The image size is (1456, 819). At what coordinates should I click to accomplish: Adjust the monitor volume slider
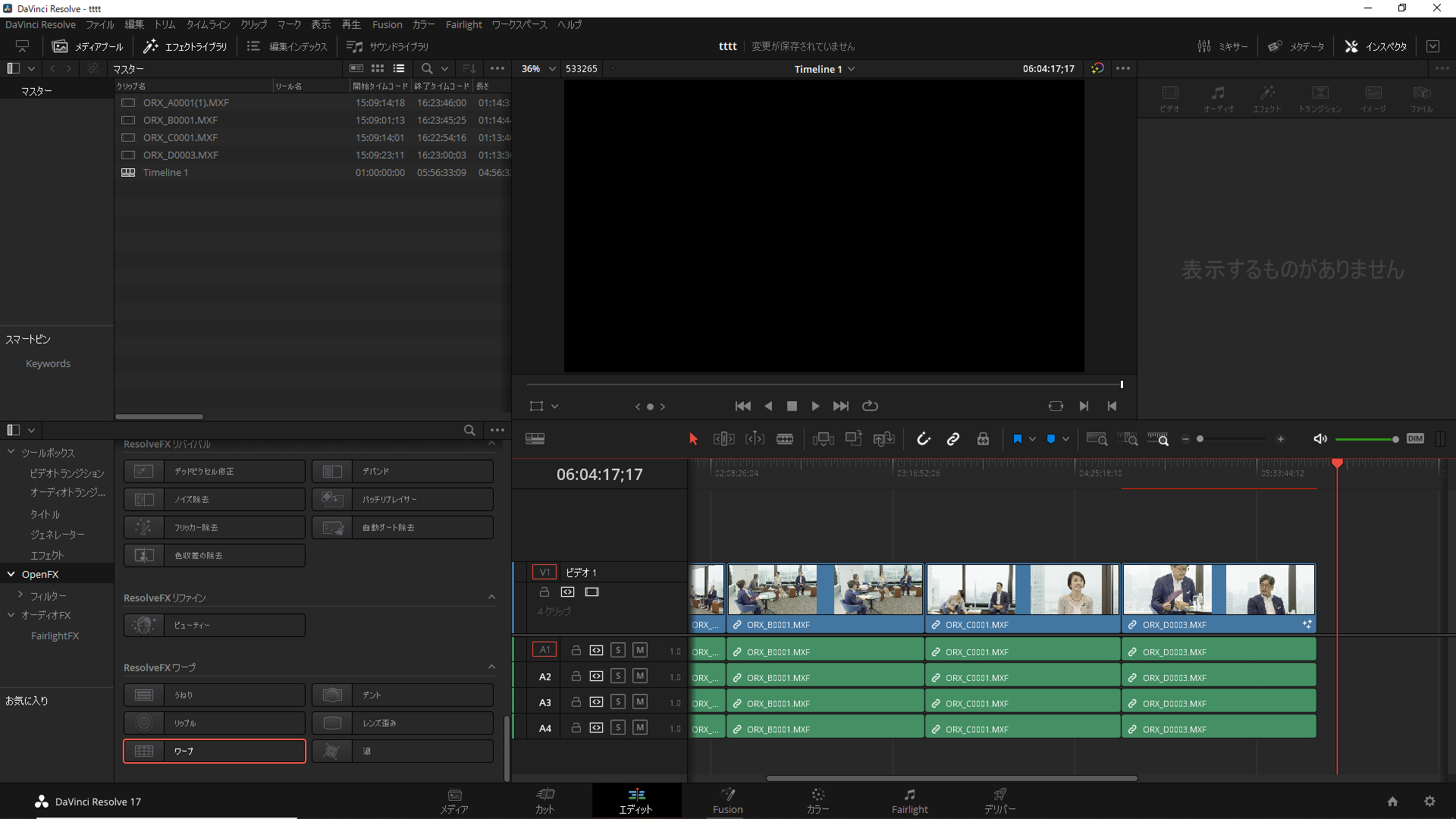tap(1367, 439)
